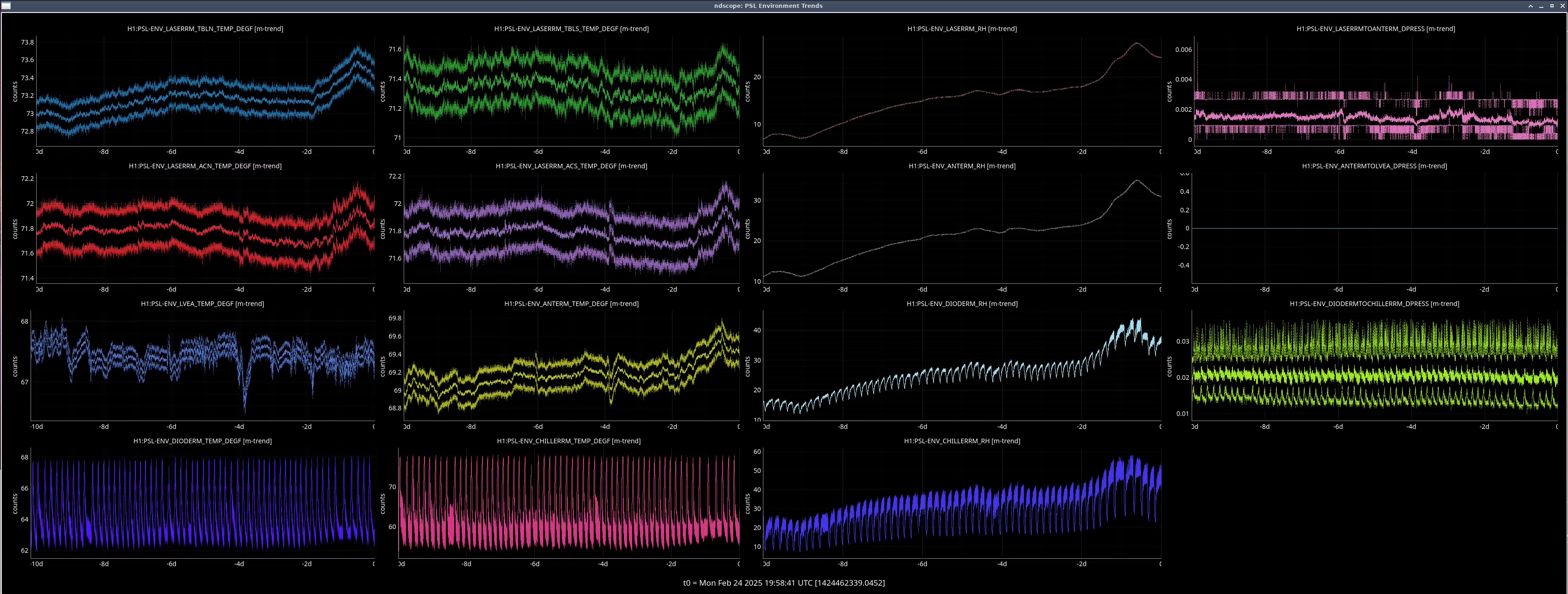Select the LVEA_TEMP_DEGF plot title
The width and height of the screenshot is (1568, 594).
click(202, 303)
